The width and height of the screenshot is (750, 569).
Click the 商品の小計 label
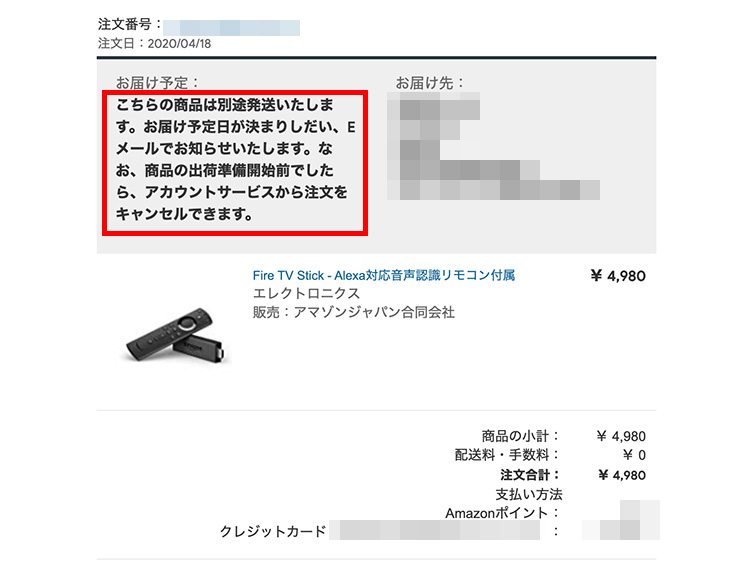tap(520, 436)
